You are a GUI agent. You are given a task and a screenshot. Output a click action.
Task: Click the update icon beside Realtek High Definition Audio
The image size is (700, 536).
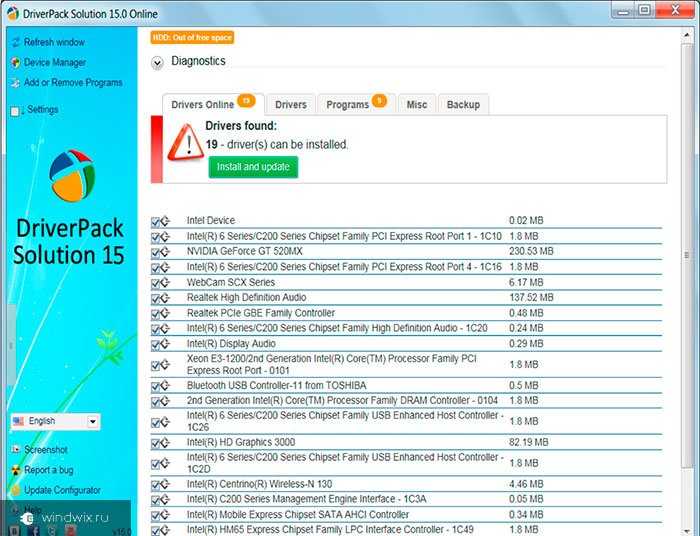pos(165,298)
